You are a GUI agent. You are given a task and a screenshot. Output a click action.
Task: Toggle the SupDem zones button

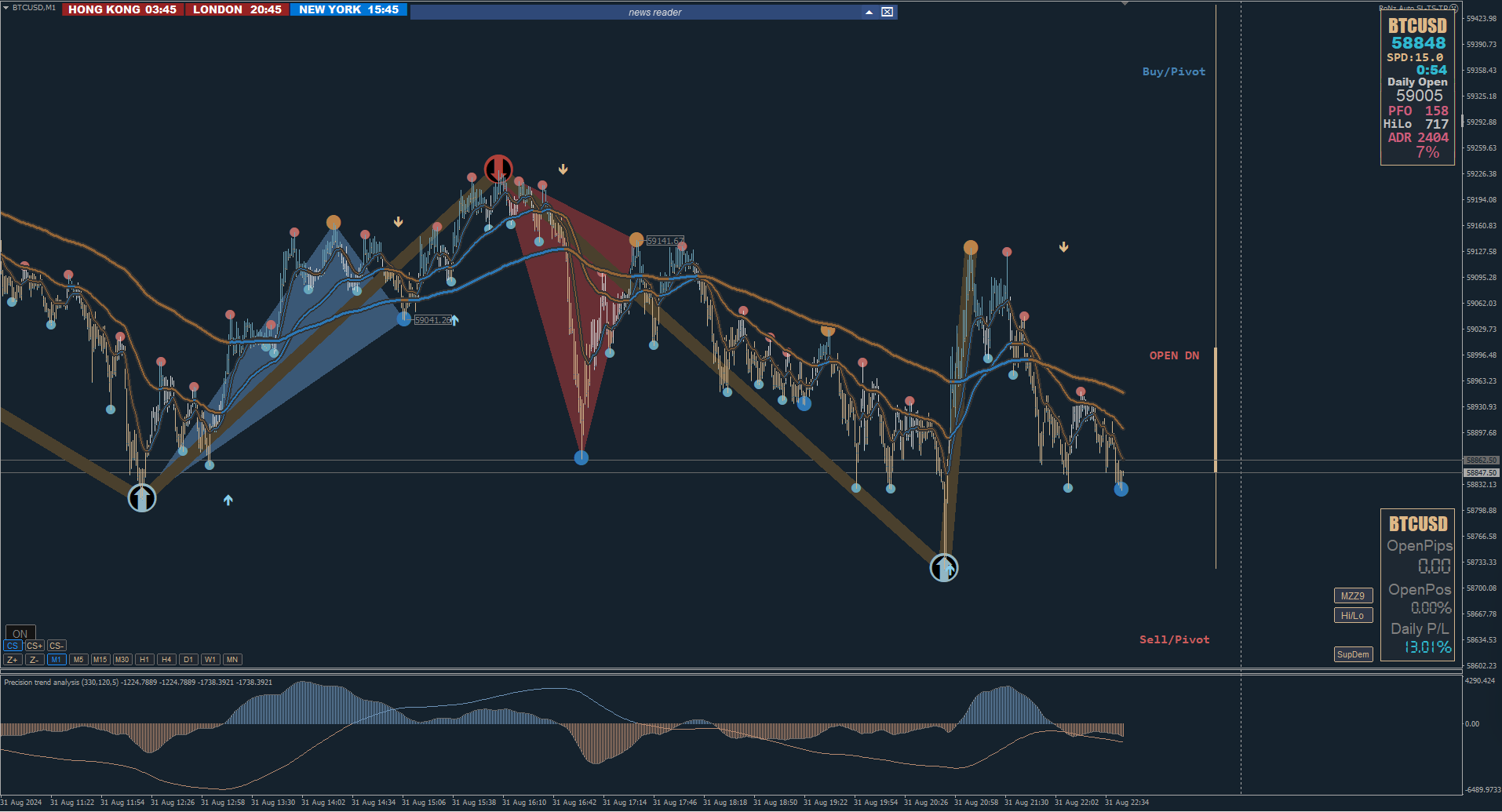pyautogui.click(x=1353, y=654)
